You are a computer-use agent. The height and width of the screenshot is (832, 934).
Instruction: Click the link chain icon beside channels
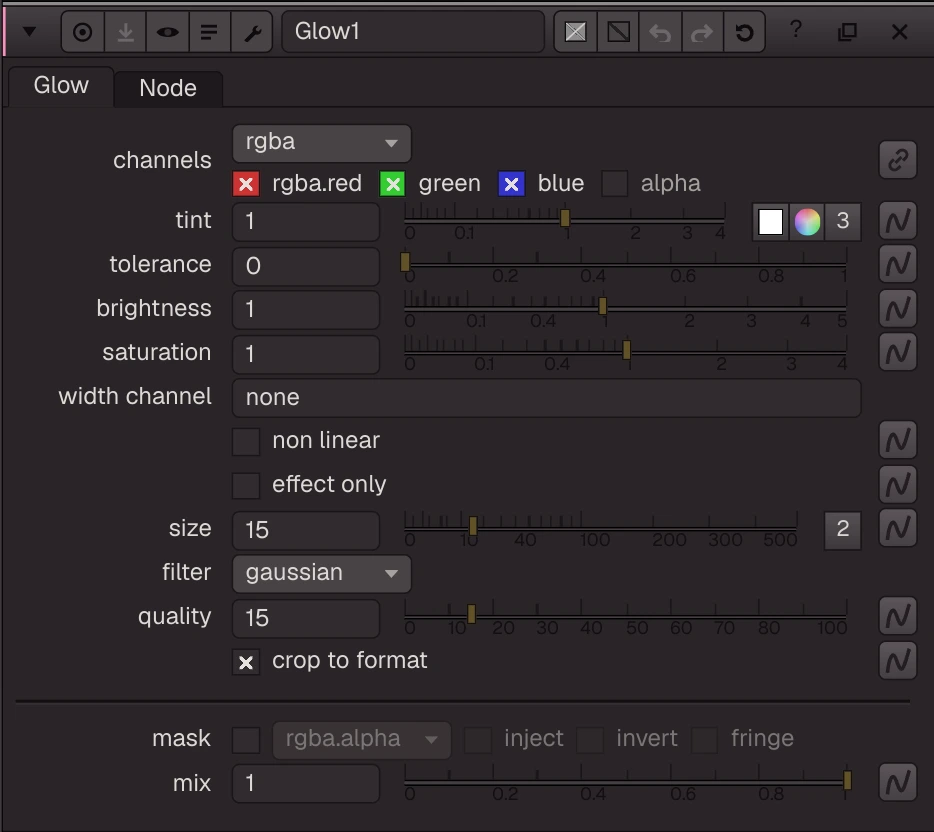pos(898,160)
